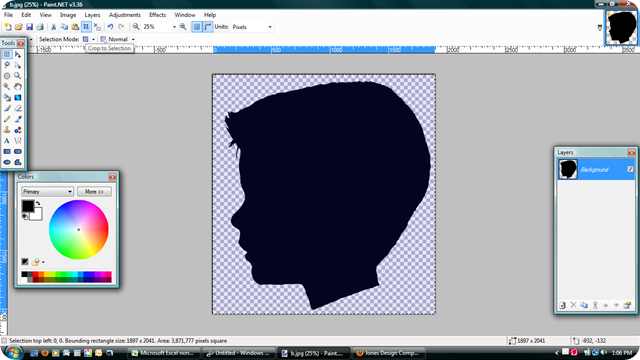640x360 pixels.
Task: Select the Background layer thumbnail
Action: tap(568, 169)
